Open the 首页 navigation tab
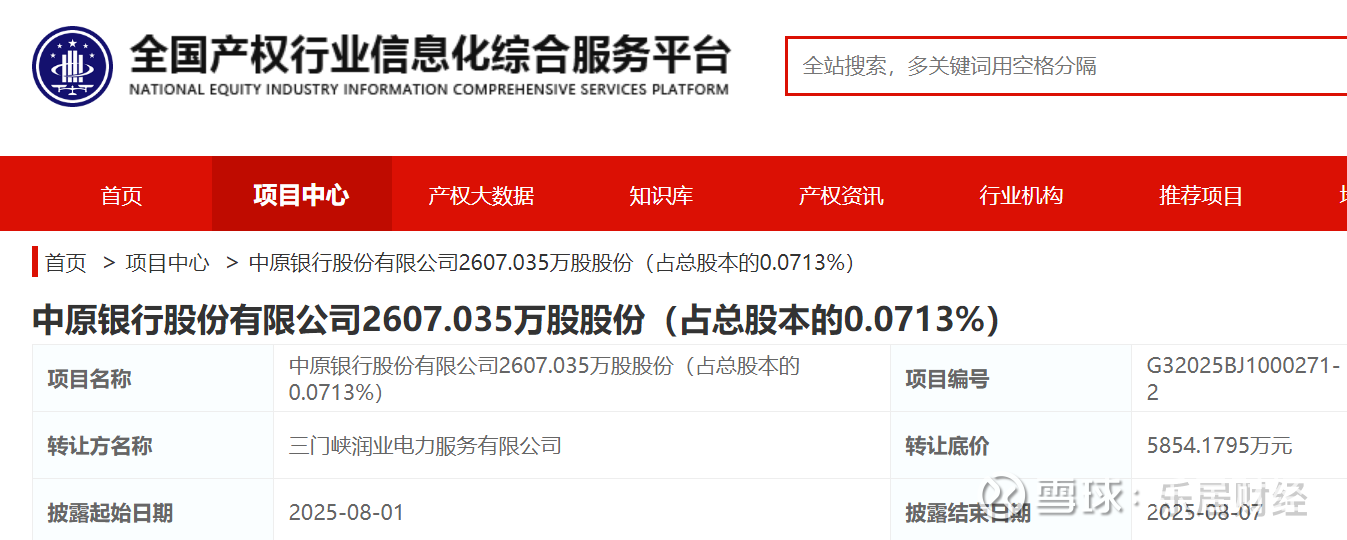 coord(121,195)
